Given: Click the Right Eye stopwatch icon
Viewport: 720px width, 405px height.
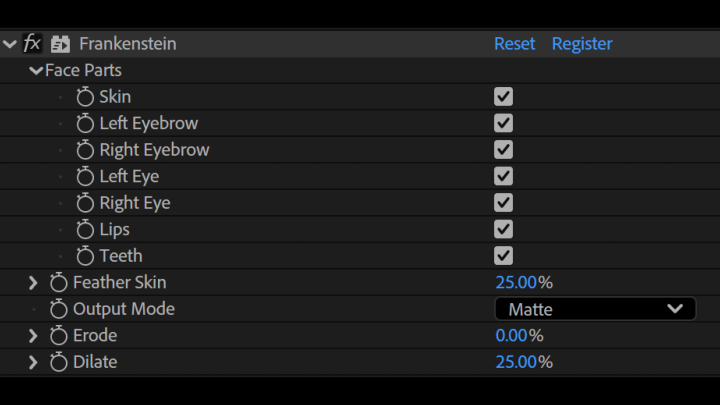Looking at the screenshot, I should click(x=85, y=203).
